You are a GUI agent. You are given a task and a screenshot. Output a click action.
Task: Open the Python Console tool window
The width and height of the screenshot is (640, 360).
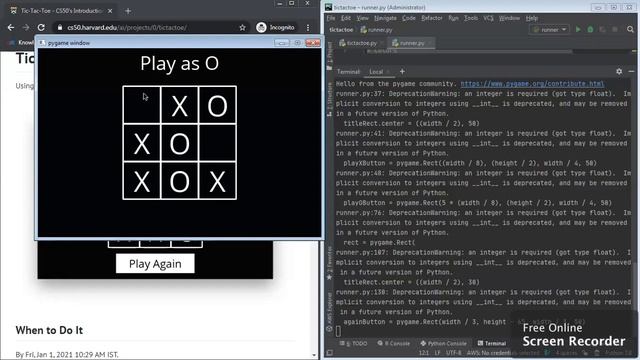click(x=443, y=343)
